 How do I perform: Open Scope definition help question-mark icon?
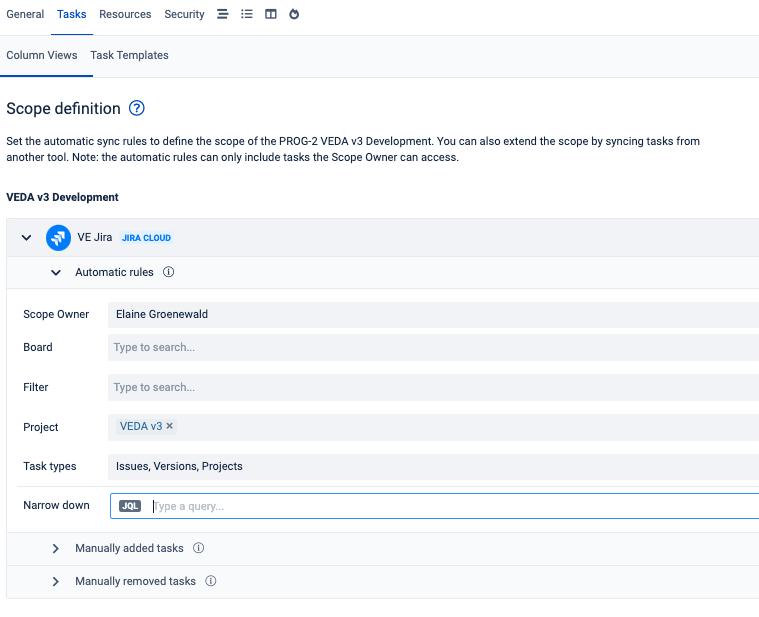[x=137, y=108]
